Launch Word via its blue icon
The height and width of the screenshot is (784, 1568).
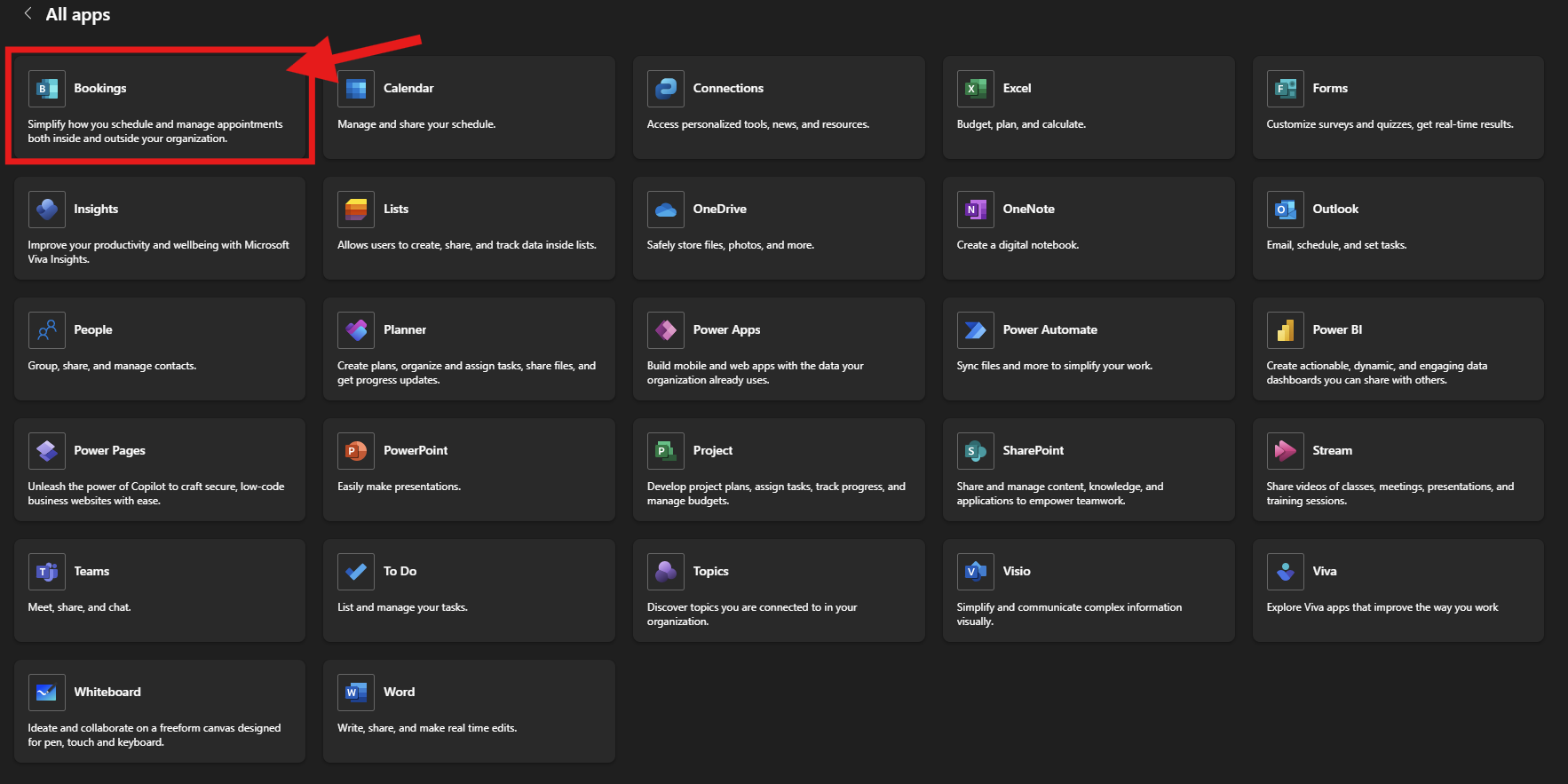[x=356, y=693]
